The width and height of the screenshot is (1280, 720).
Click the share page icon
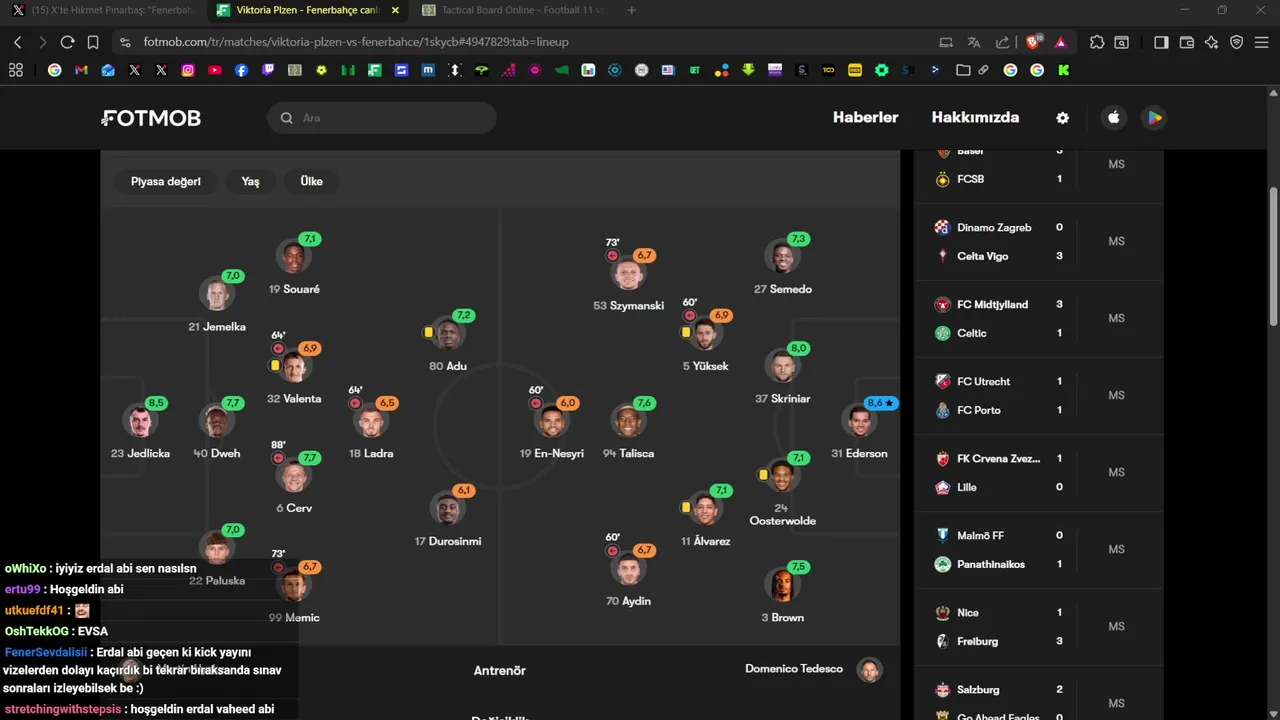[x=1002, y=42]
